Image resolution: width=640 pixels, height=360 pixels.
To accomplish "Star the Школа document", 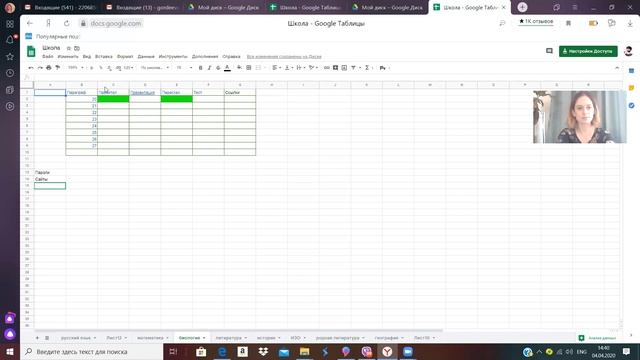I will pyautogui.click(x=69, y=48).
